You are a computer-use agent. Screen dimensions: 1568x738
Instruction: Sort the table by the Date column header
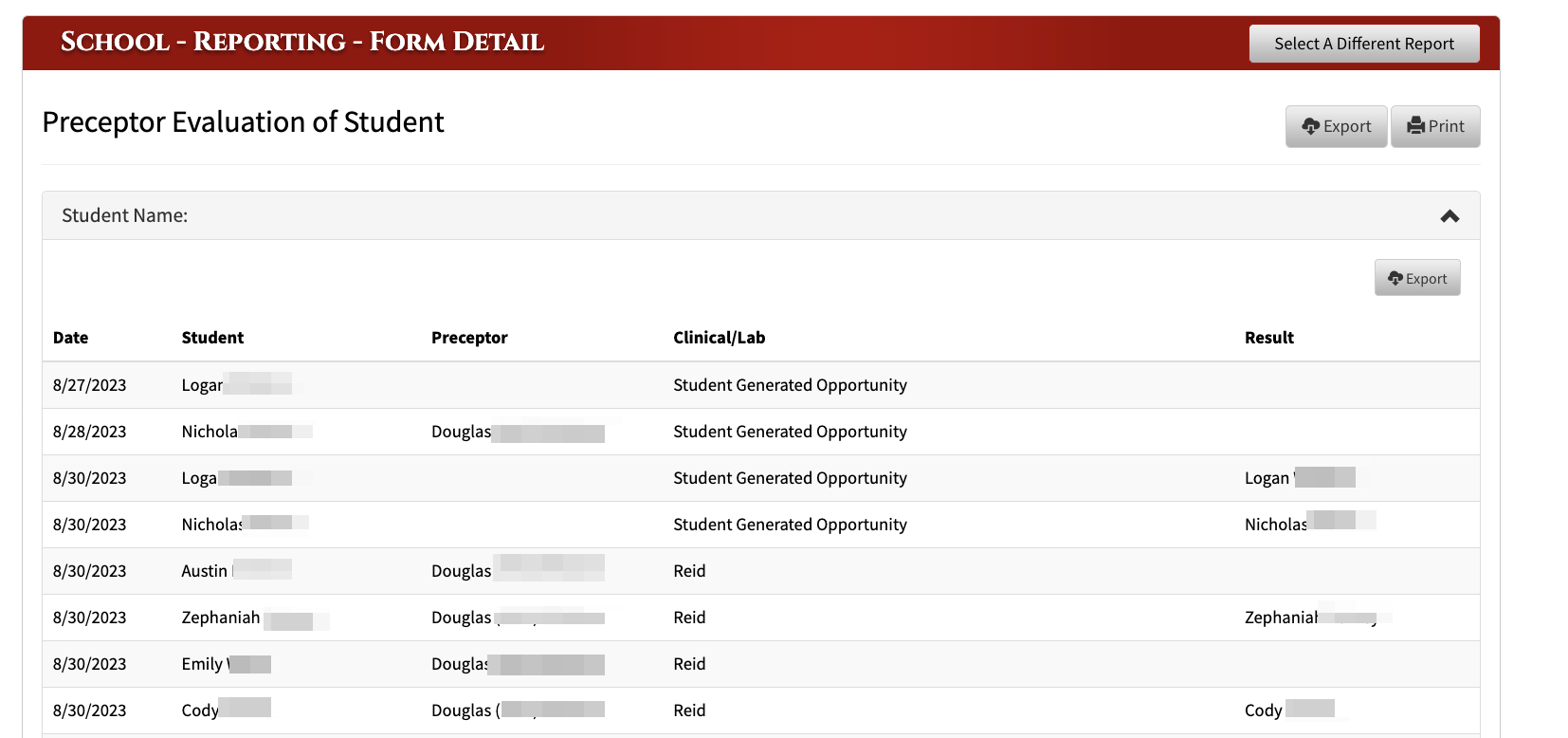tap(71, 338)
